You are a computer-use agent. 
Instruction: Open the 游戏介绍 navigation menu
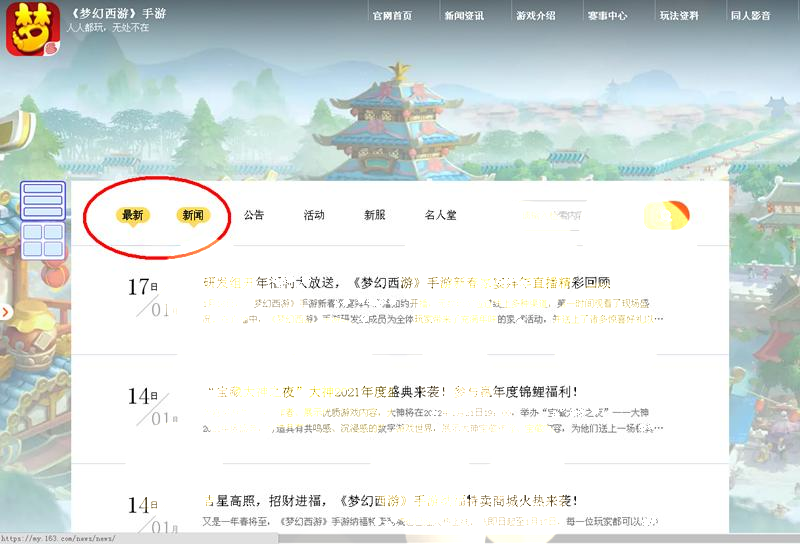tap(536, 16)
